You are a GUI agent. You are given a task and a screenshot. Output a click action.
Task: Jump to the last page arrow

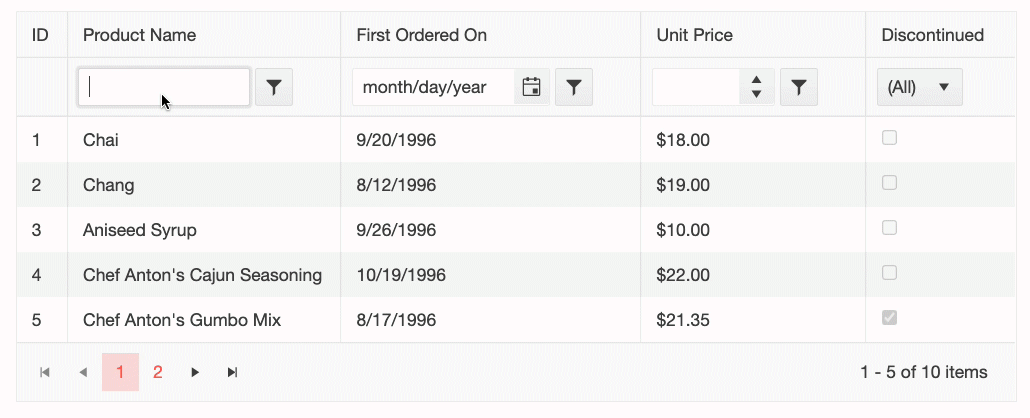click(233, 372)
